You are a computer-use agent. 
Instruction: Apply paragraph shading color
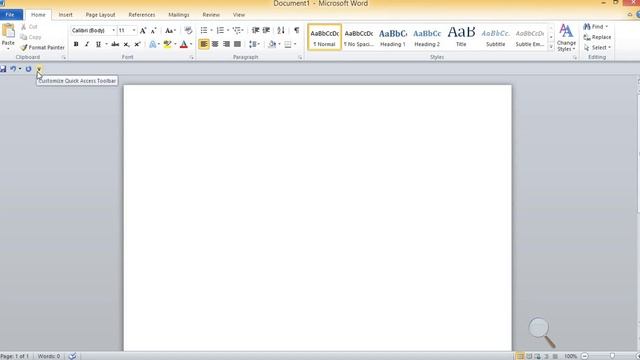coord(272,44)
